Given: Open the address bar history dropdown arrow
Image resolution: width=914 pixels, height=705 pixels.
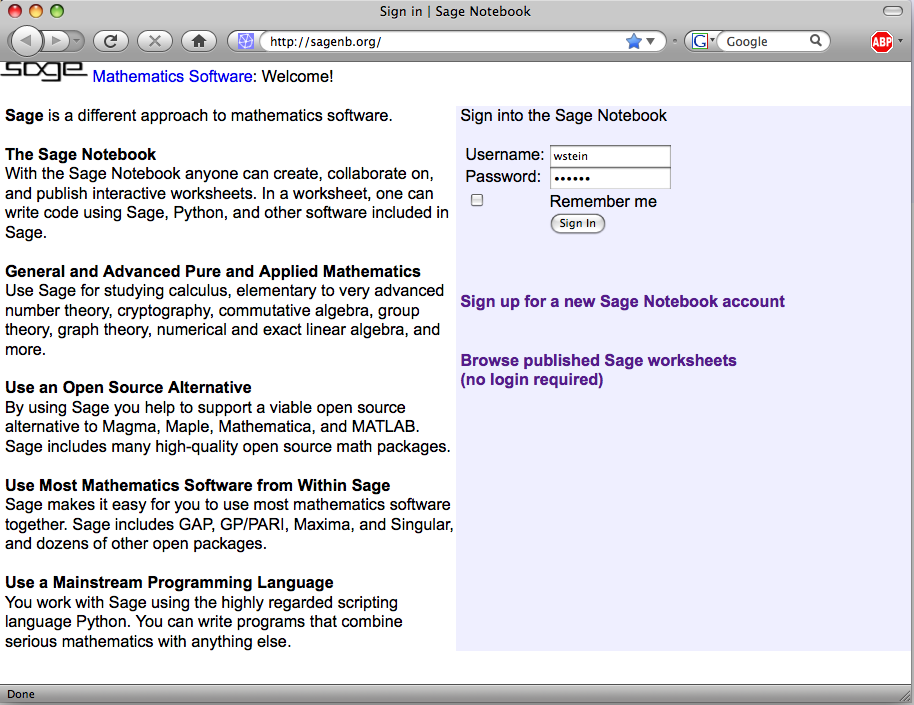Looking at the screenshot, I should click(651, 41).
